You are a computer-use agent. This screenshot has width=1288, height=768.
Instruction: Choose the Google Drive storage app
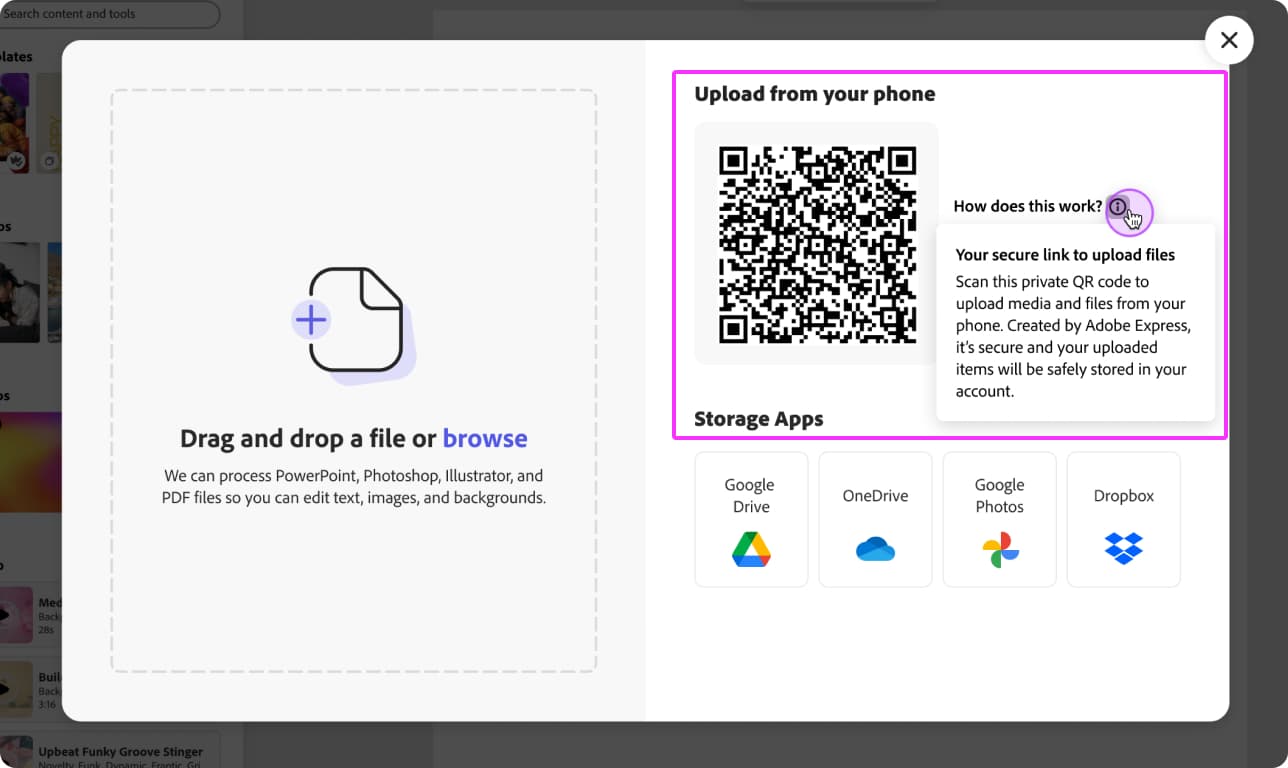(751, 519)
